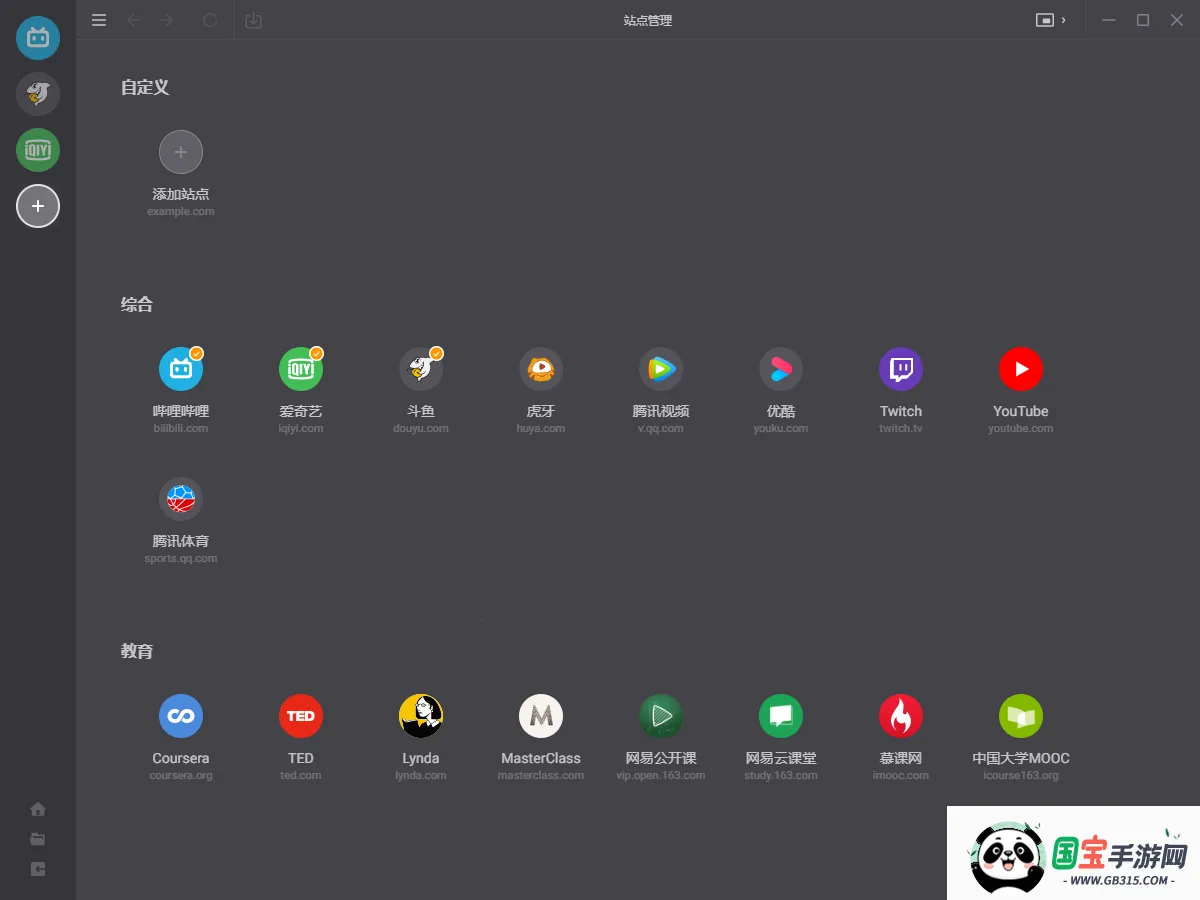Toggle the check badge on 斗鱼

click(x=436, y=353)
